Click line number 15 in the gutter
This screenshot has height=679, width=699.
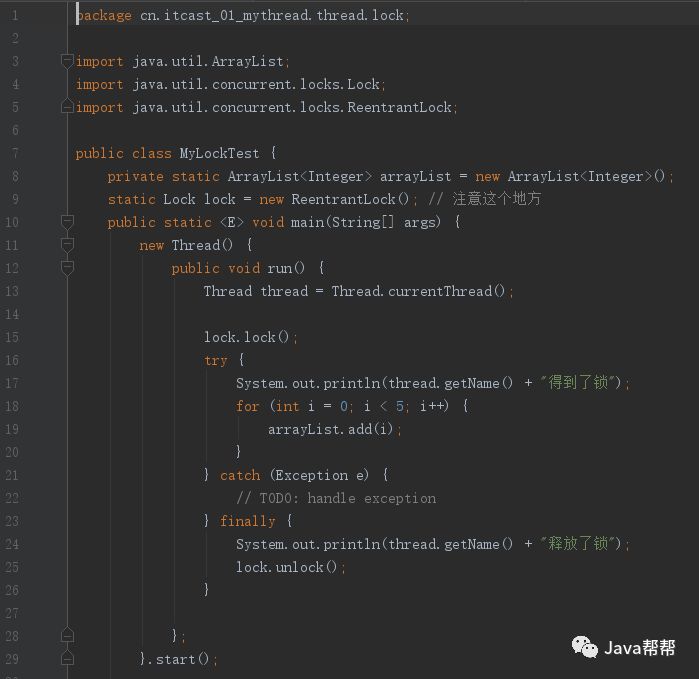[12, 337]
